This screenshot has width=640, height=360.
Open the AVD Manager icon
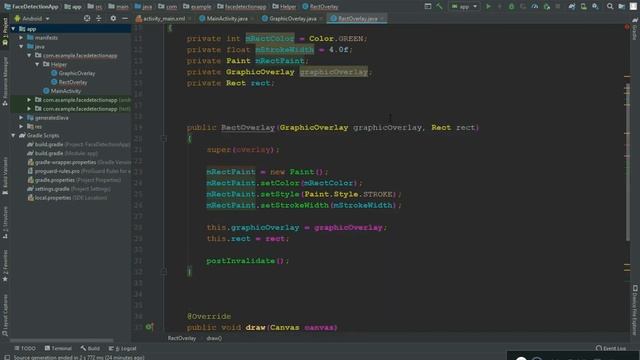click(x=584, y=7)
